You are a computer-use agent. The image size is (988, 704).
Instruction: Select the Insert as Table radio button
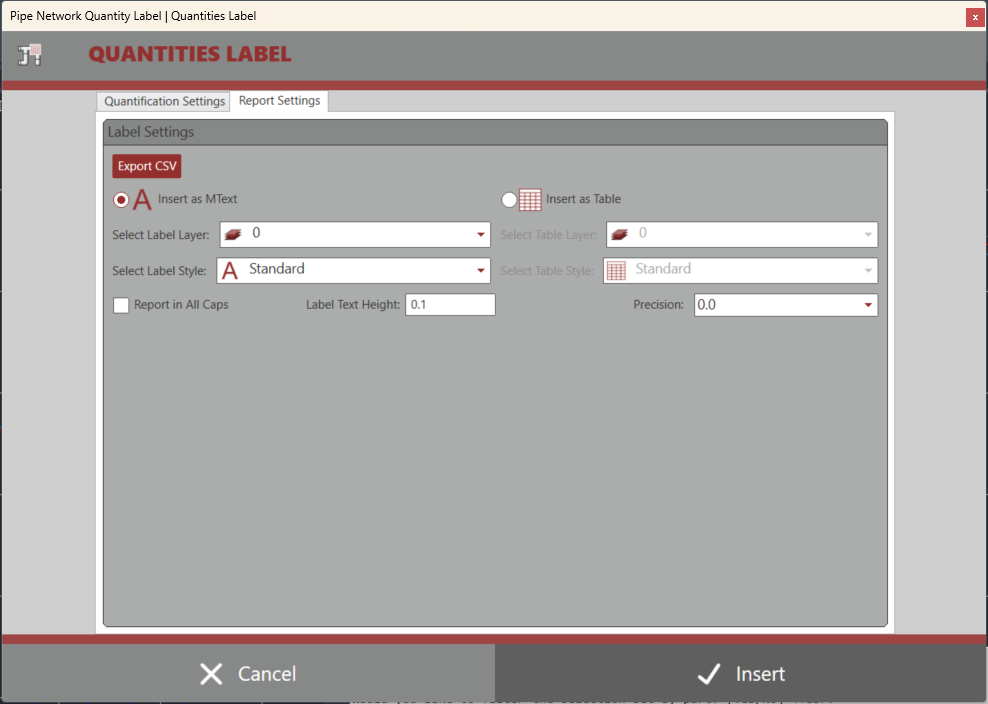click(509, 200)
